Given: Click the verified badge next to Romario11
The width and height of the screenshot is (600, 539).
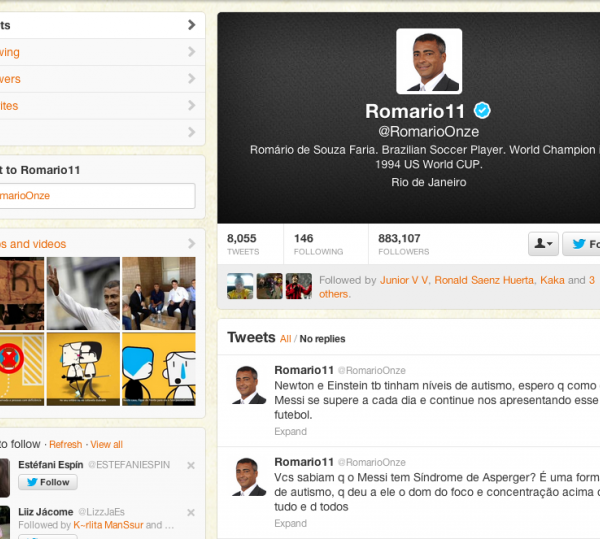Looking at the screenshot, I should [x=482, y=110].
